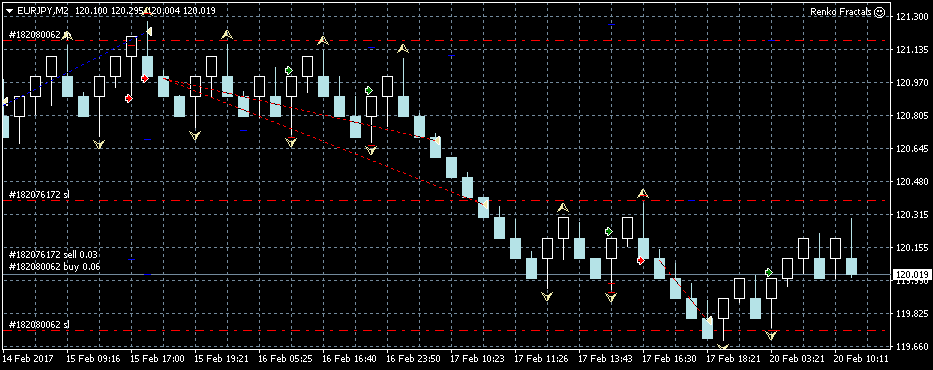Select the top #182080062 take profit line label
Viewport: 933px width, 370px height.
pyautogui.click(x=35, y=35)
